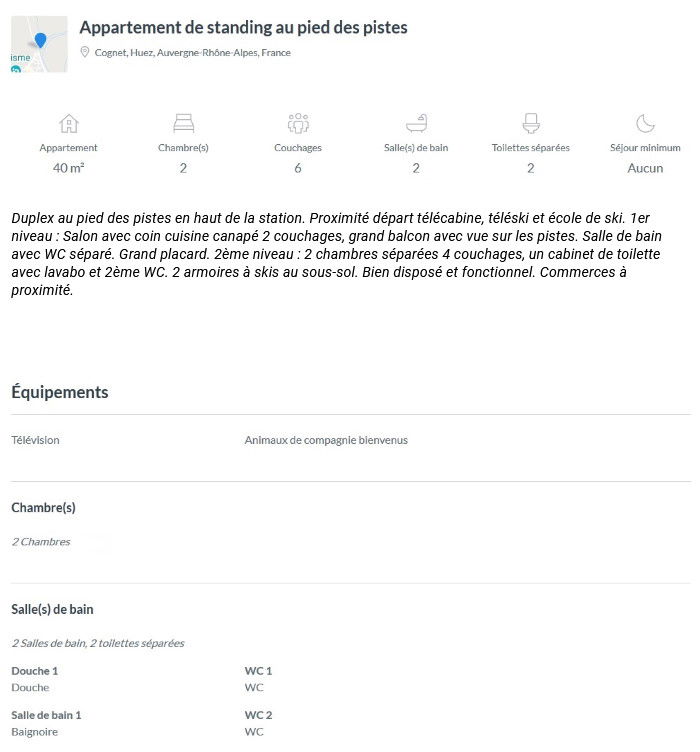The height and width of the screenshot is (752, 700).
Task: Click the bathtub icon above Salle(s) de bain
Action: pyautogui.click(x=416, y=124)
